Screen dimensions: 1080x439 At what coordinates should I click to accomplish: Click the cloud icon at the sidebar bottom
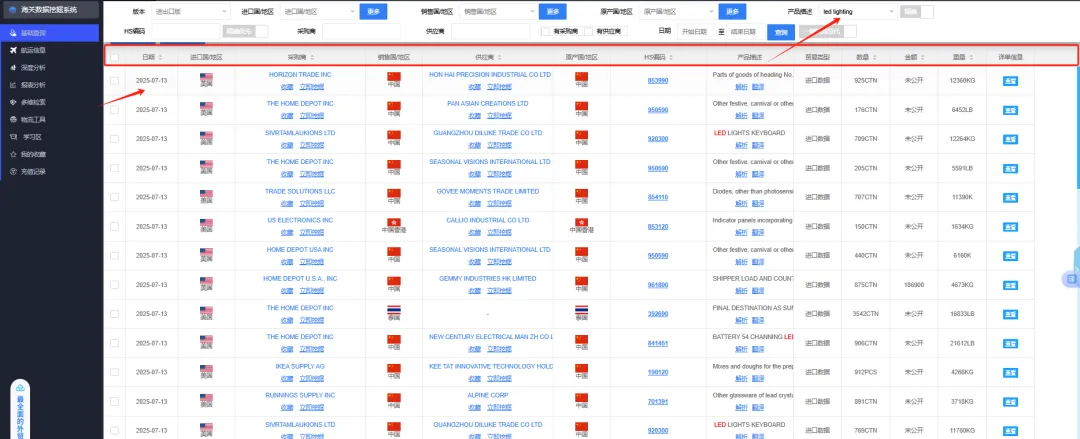(x=21, y=389)
